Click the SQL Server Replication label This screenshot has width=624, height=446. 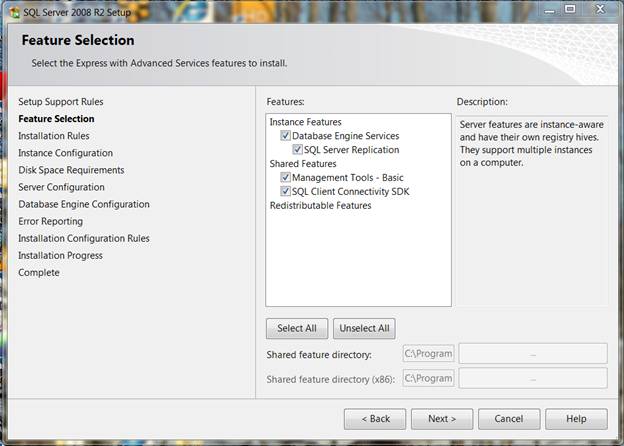(x=351, y=150)
